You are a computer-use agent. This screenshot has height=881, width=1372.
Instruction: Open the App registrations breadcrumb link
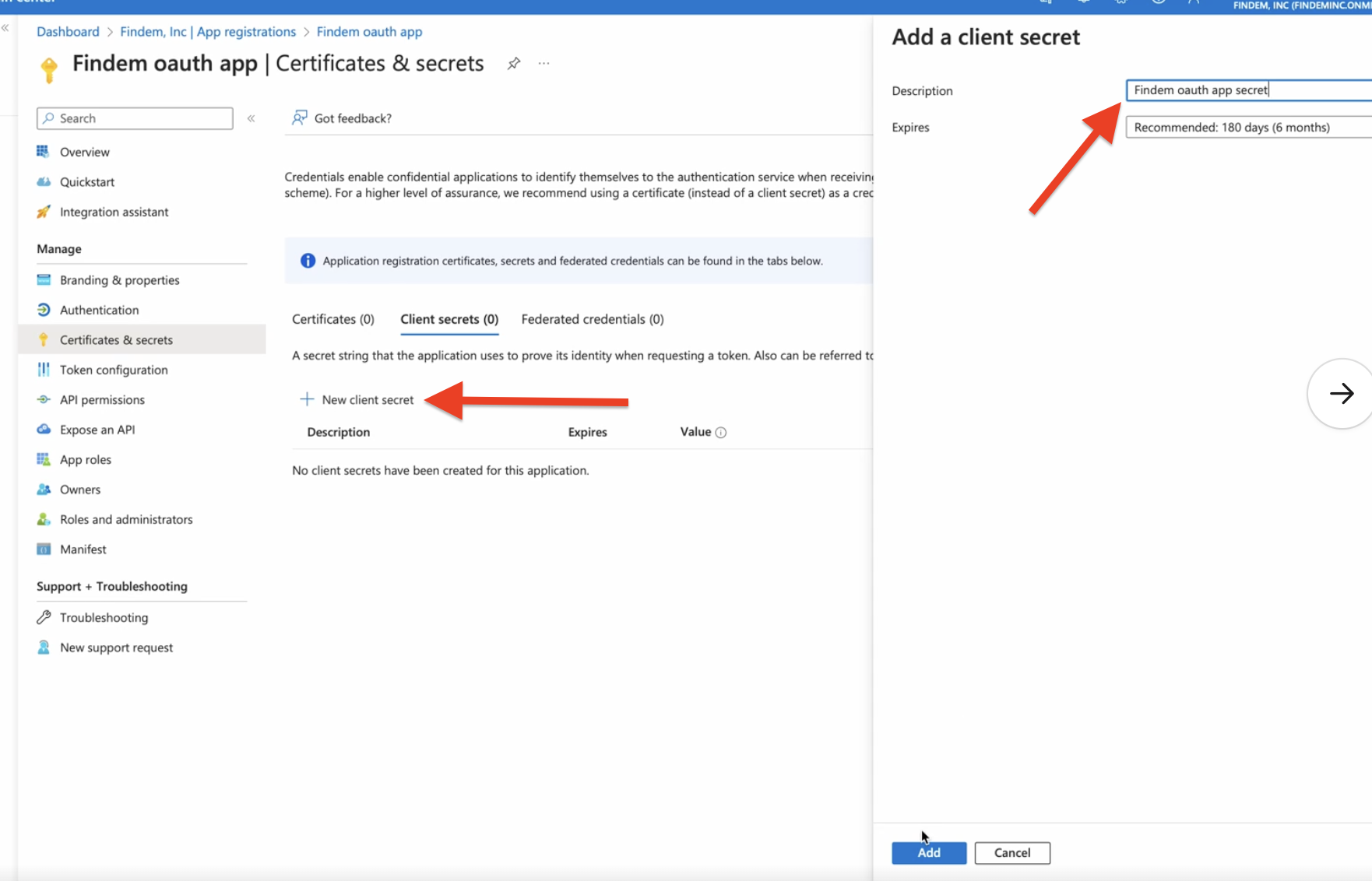click(x=208, y=32)
